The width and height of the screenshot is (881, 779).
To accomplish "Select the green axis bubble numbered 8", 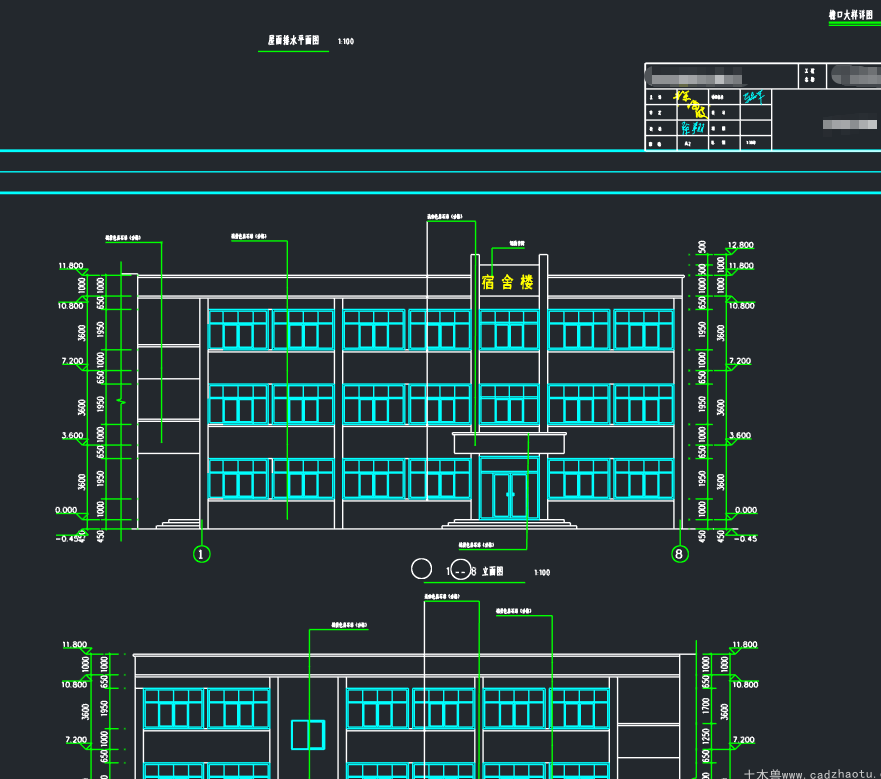I will 680,554.
